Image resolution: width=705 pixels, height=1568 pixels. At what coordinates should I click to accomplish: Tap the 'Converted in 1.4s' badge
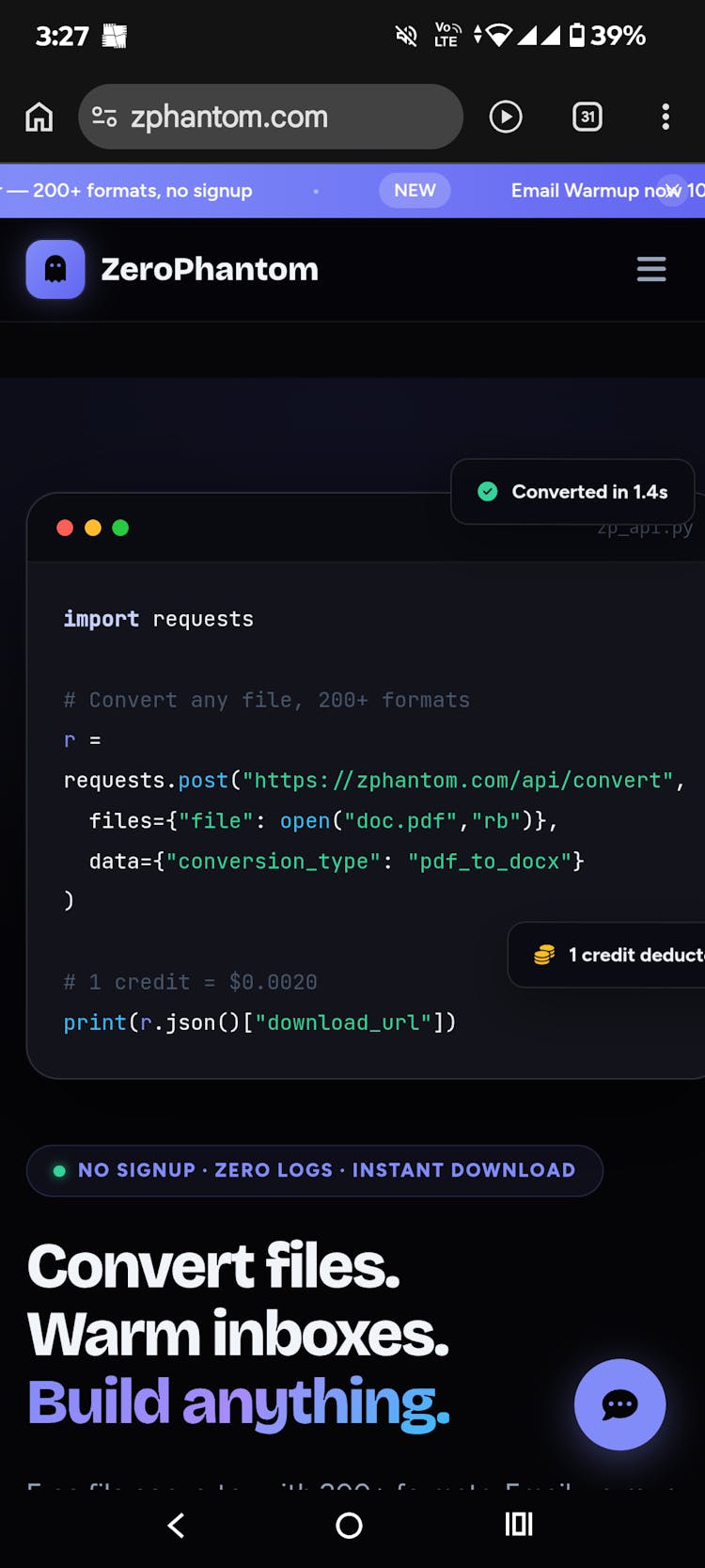tap(573, 492)
